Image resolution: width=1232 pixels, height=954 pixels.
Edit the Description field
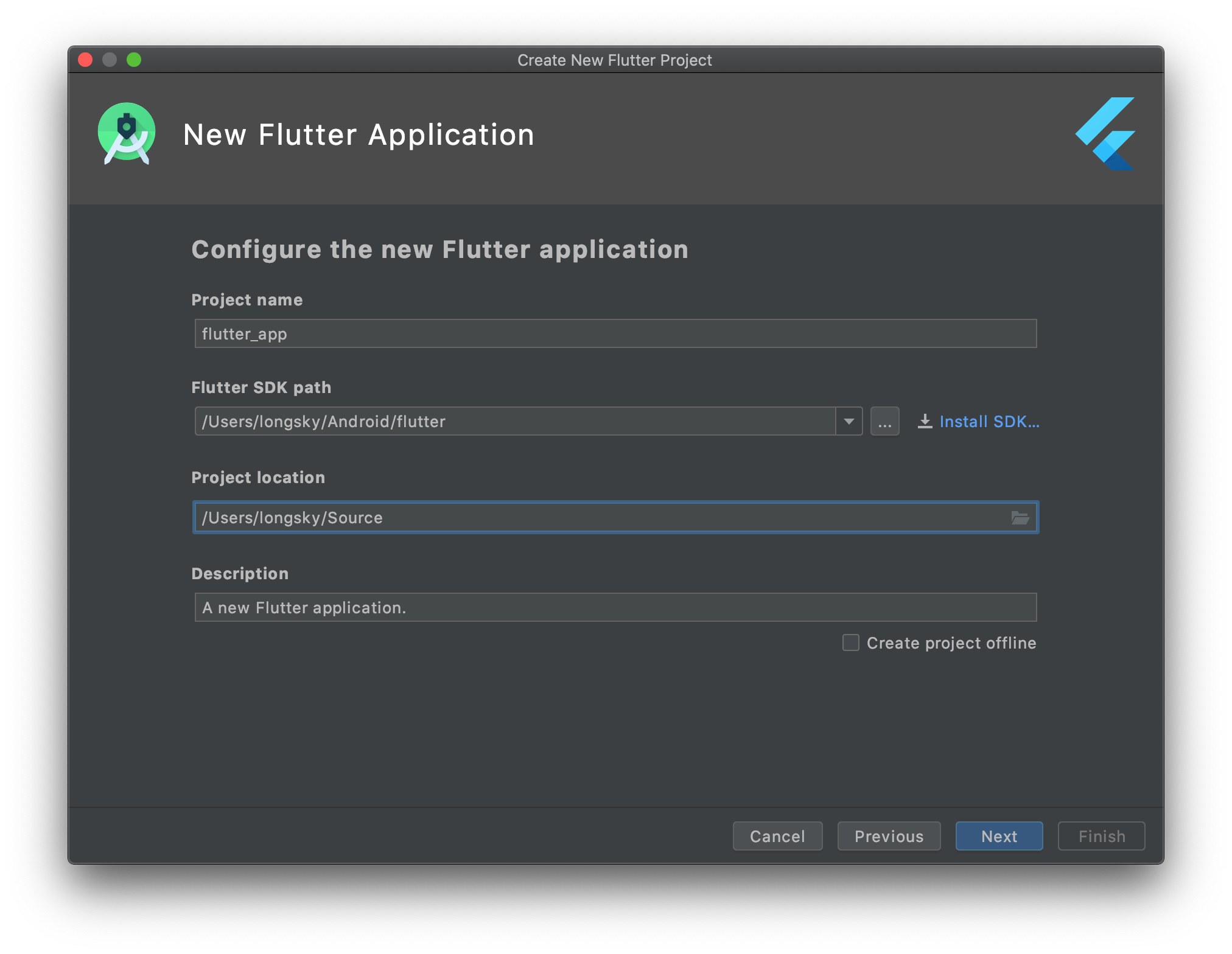pos(615,607)
